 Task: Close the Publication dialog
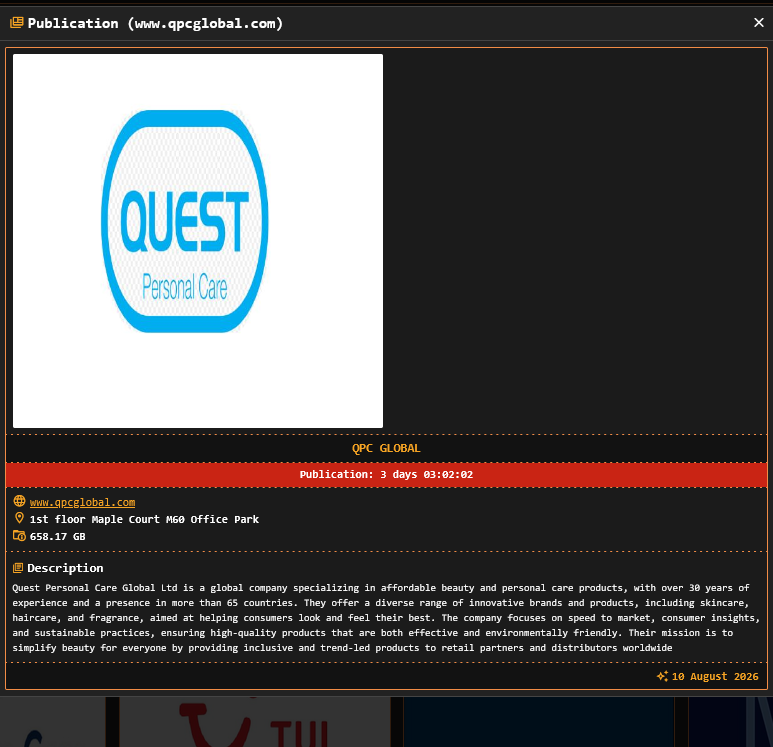tap(759, 23)
